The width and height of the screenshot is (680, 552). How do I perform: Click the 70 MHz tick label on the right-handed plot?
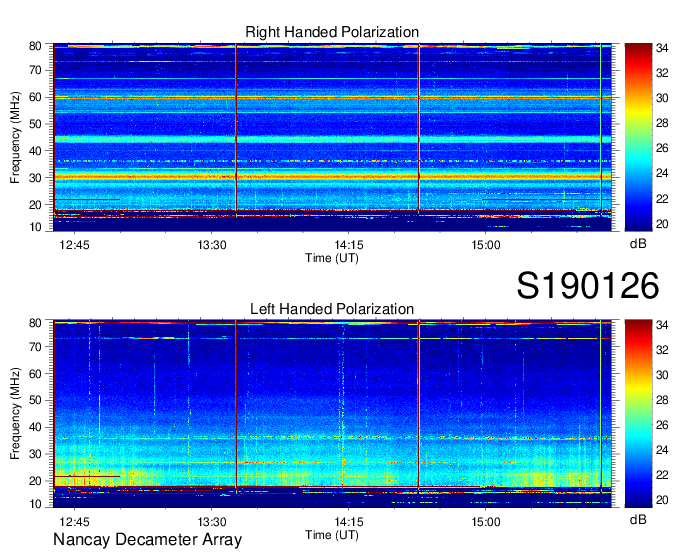(x=35, y=70)
